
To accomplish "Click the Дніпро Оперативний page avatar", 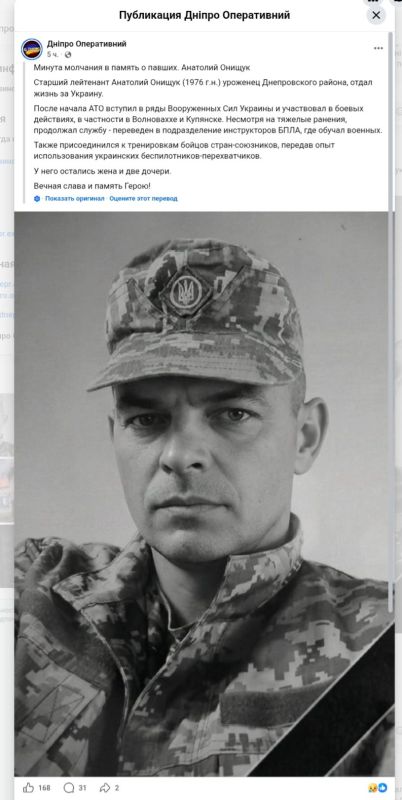I will [x=32, y=49].
